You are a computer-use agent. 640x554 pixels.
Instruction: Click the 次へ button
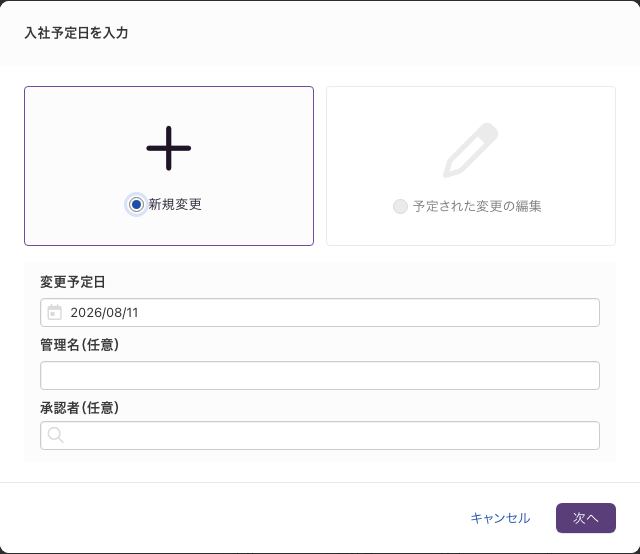pyautogui.click(x=586, y=518)
